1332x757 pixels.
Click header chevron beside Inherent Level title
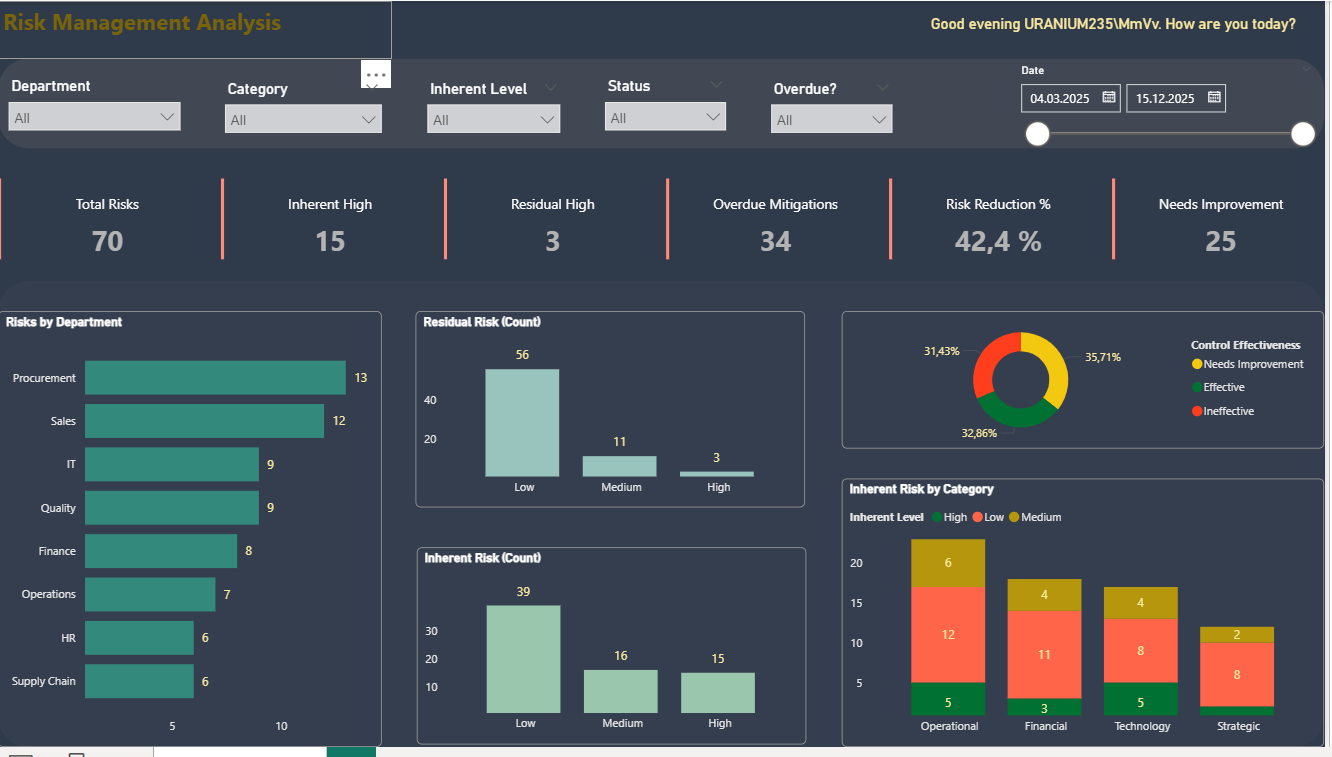(550, 88)
